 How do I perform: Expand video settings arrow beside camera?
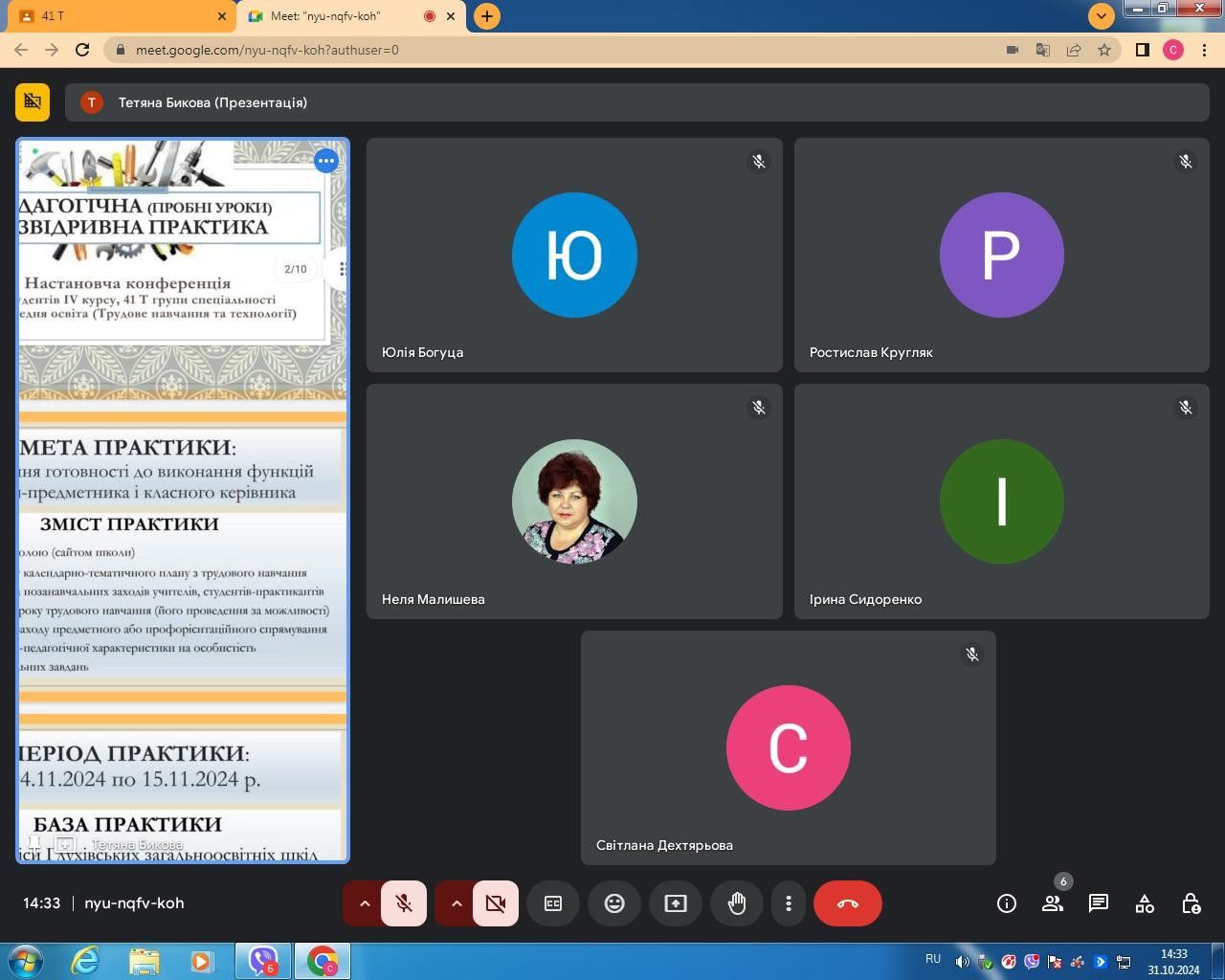pyautogui.click(x=456, y=903)
